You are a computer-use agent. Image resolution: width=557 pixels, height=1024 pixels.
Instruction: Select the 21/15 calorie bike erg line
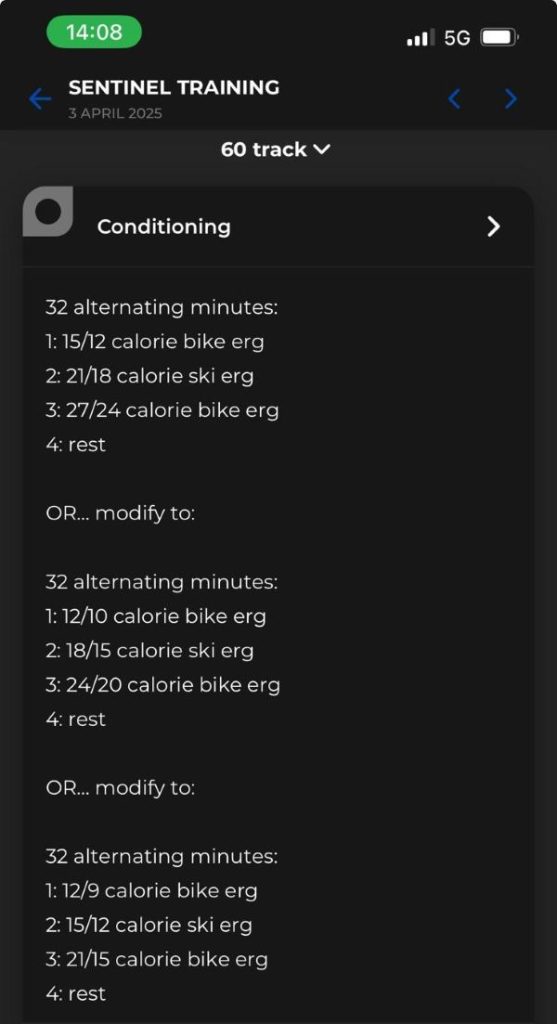click(157, 959)
